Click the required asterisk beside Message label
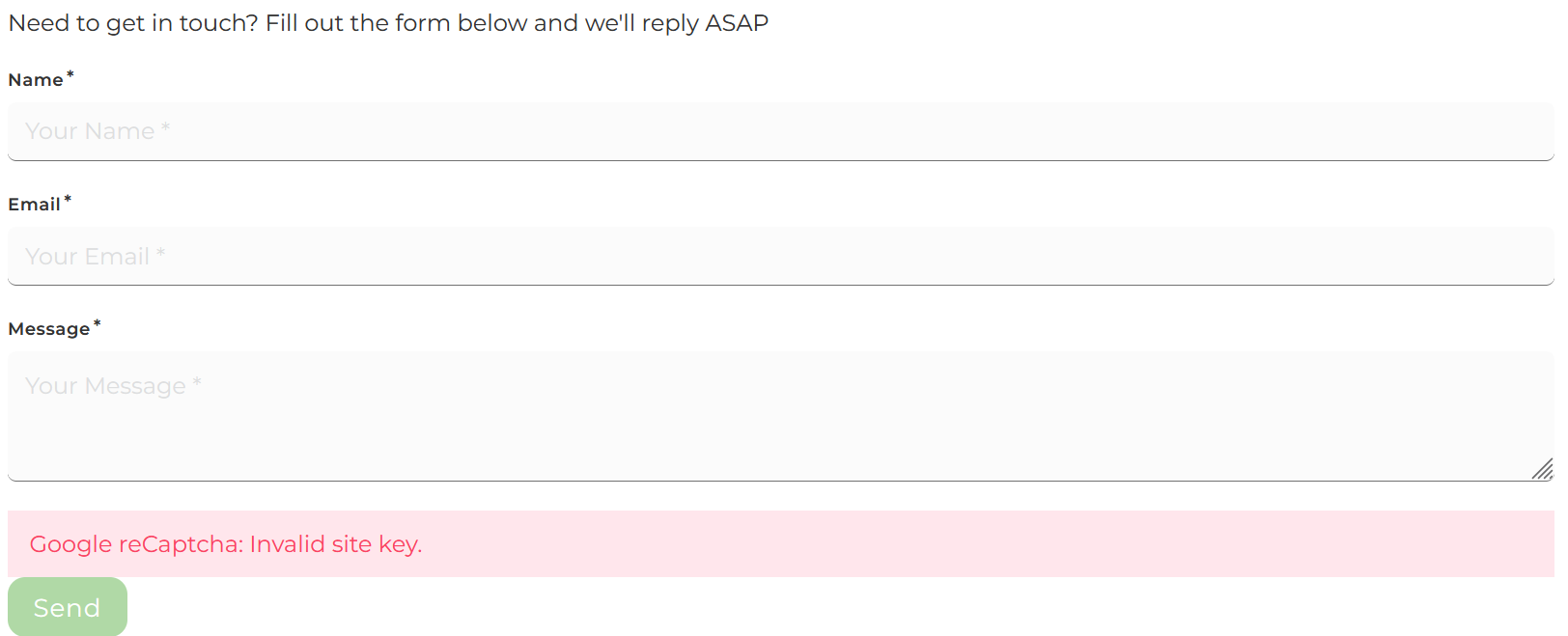The image size is (1568, 636). 97,324
